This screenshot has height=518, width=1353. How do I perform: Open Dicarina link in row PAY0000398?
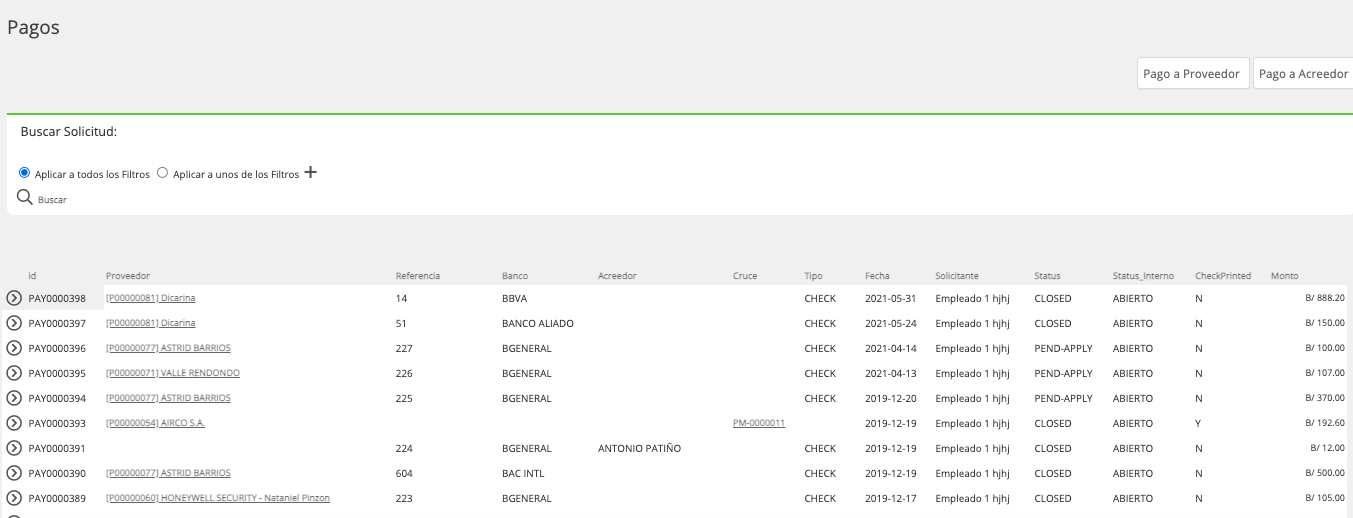(x=151, y=298)
